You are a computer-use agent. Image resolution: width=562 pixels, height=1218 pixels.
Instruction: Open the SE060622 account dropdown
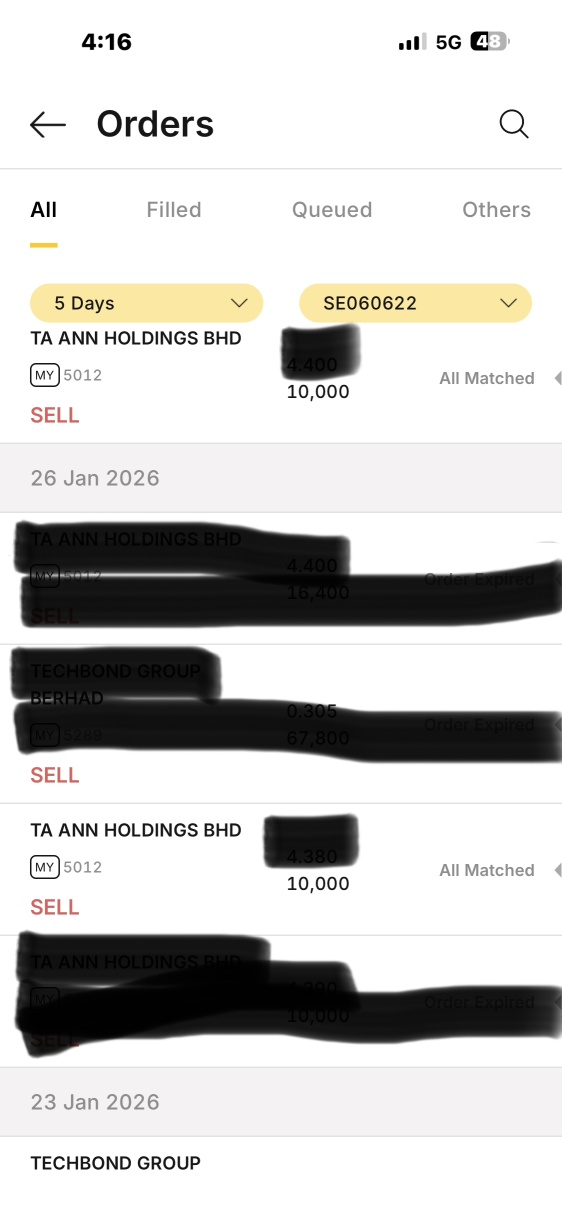(x=415, y=303)
